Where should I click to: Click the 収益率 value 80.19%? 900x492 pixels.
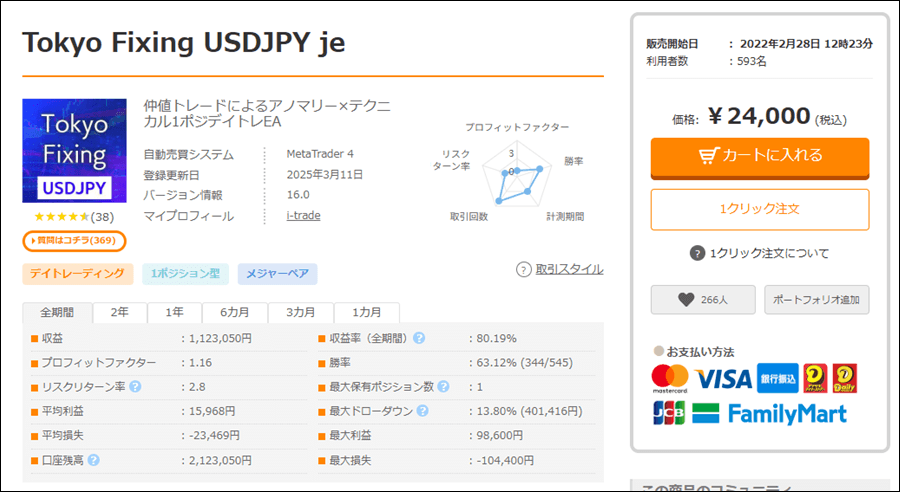coord(496,339)
